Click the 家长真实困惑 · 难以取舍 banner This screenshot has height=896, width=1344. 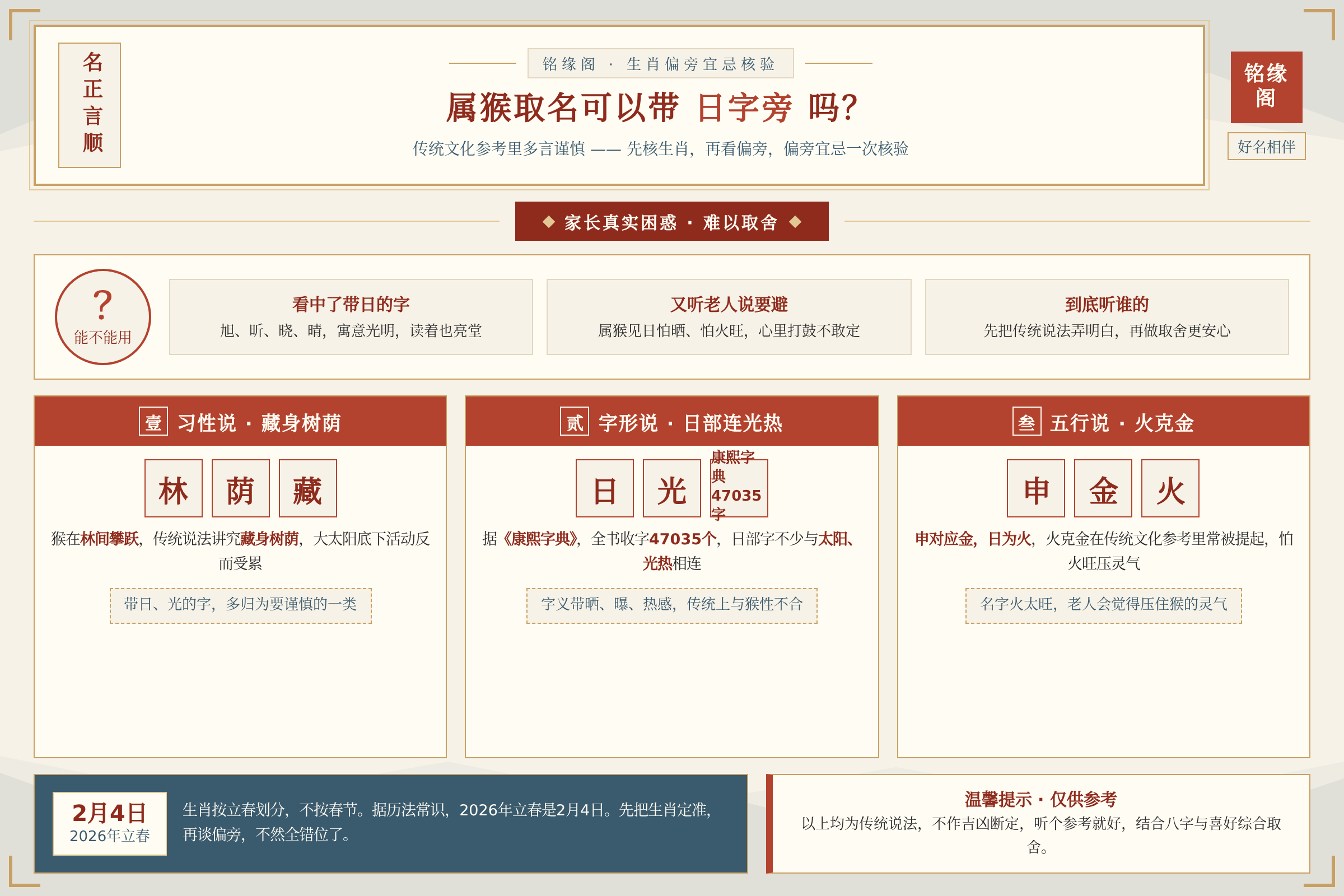point(672,221)
